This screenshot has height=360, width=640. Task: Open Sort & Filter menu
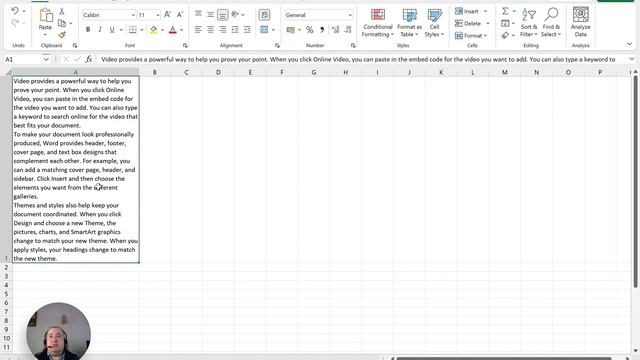529,23
